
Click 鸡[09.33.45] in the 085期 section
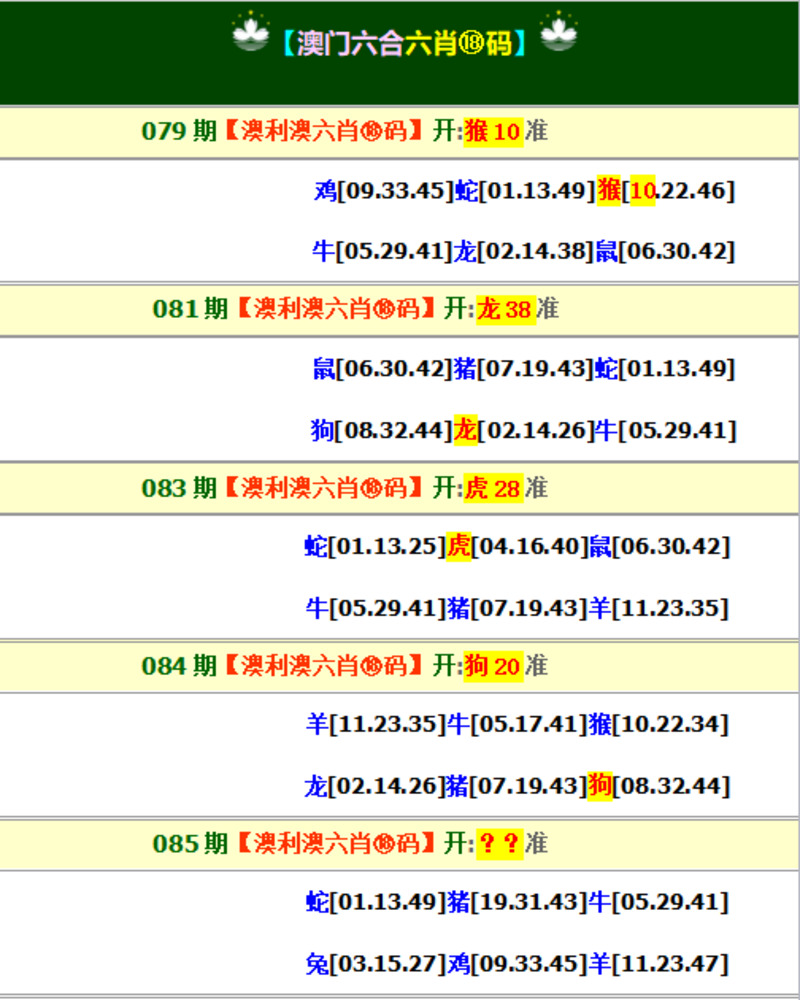coord(517,964)
